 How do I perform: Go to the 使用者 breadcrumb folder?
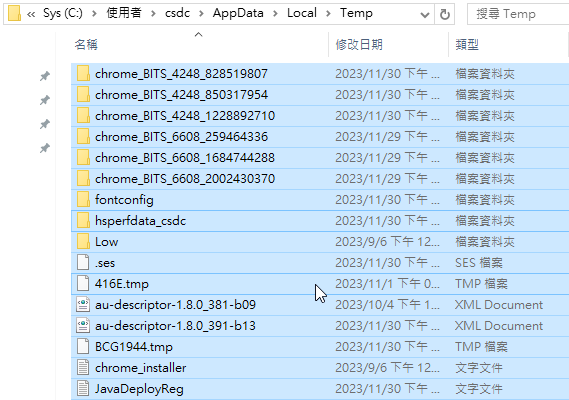(x=124, y=13)
